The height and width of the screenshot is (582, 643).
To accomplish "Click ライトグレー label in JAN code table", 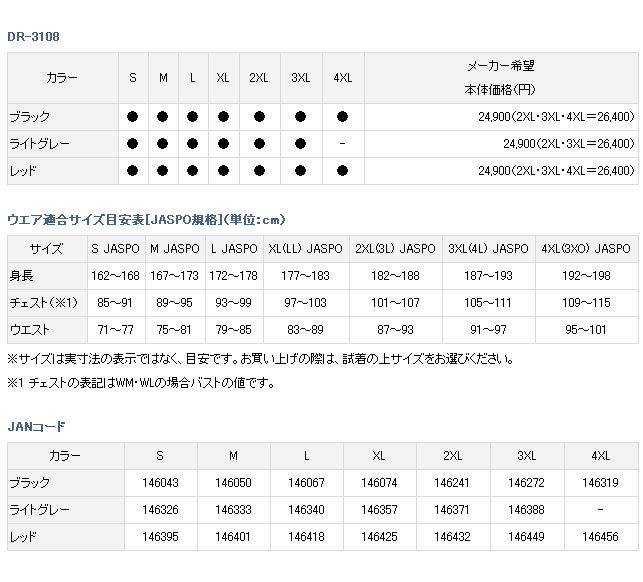I will [39, 510].
